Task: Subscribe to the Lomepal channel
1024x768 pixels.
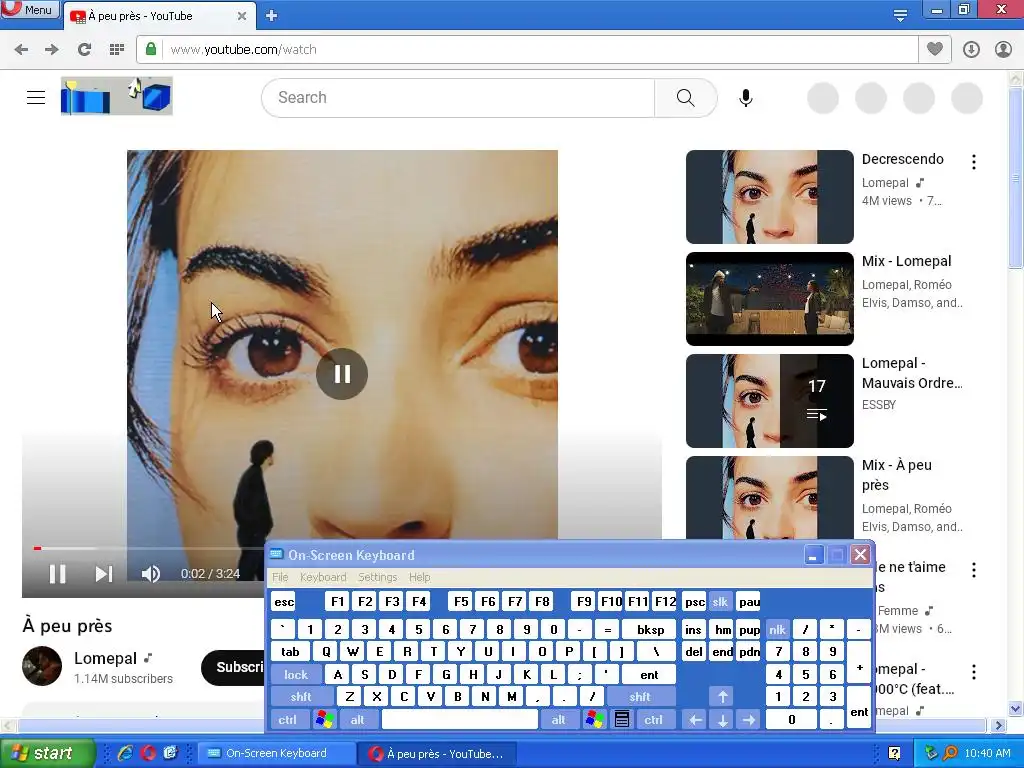Action: coord(234,667)
